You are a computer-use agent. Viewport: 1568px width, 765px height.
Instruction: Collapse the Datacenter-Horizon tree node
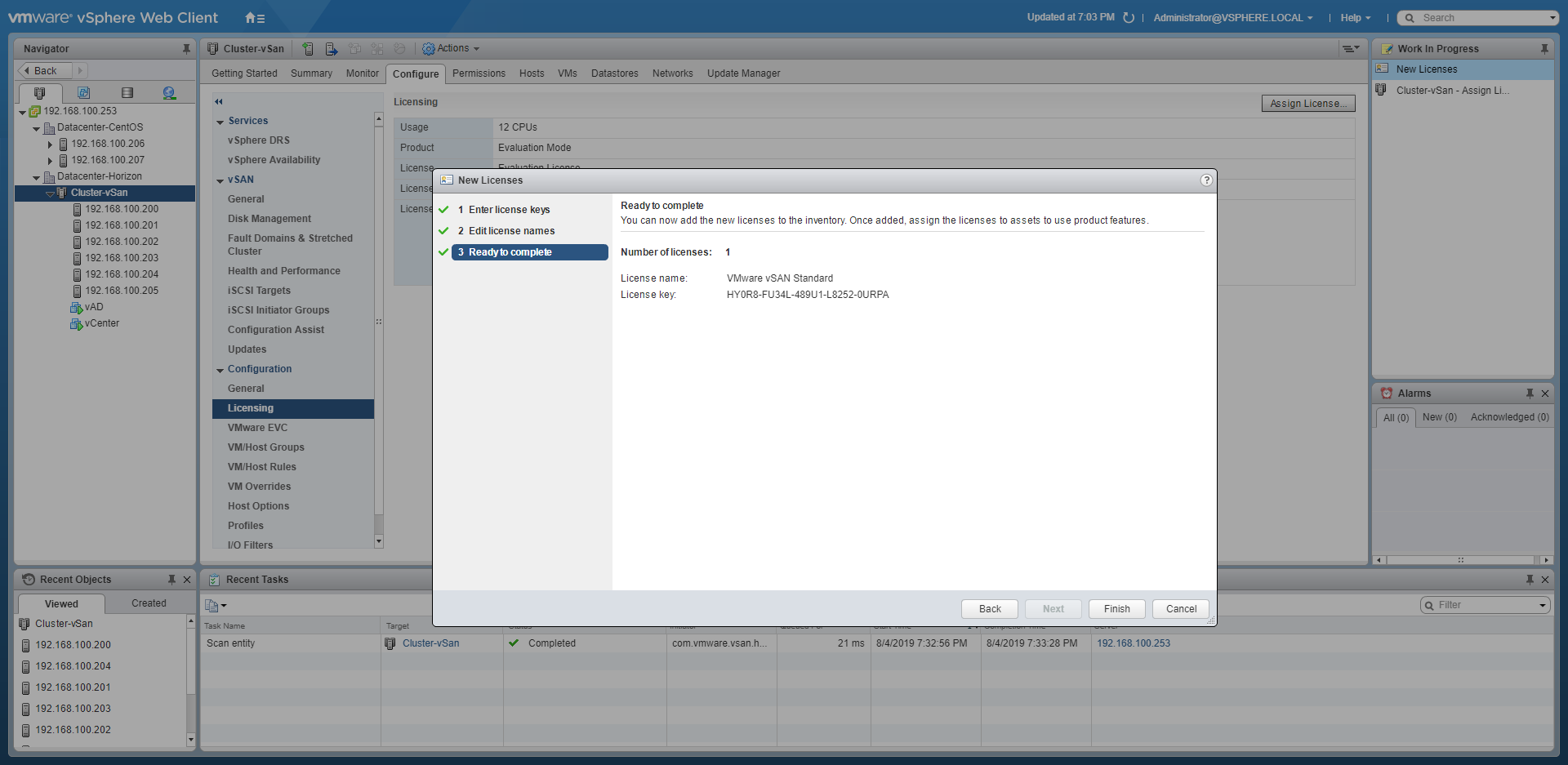pos(36,177)
